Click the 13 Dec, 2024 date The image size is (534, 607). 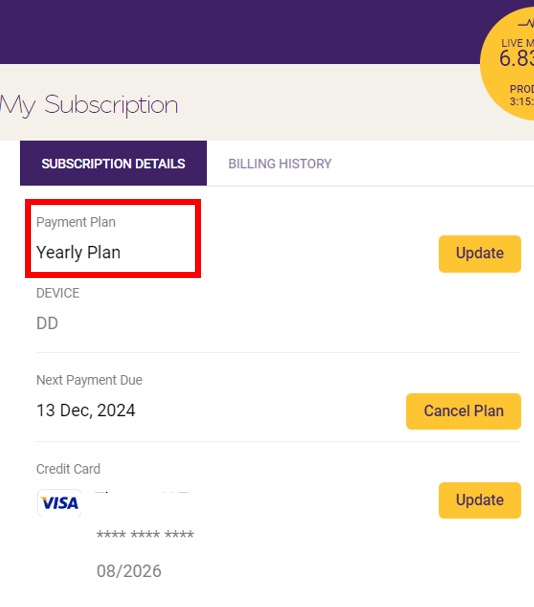tap(86, 410)
